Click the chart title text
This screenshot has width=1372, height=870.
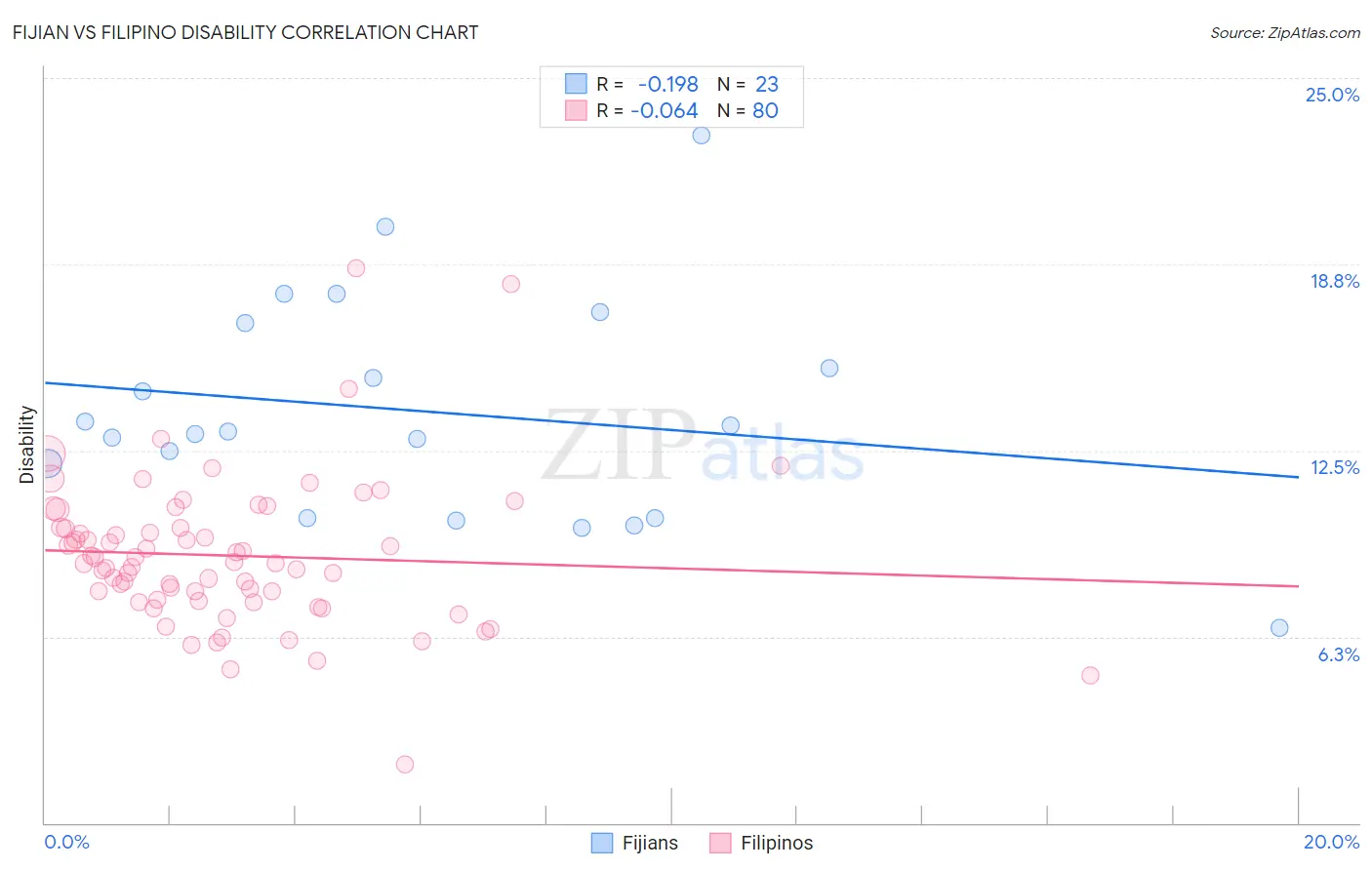(246, 32)
